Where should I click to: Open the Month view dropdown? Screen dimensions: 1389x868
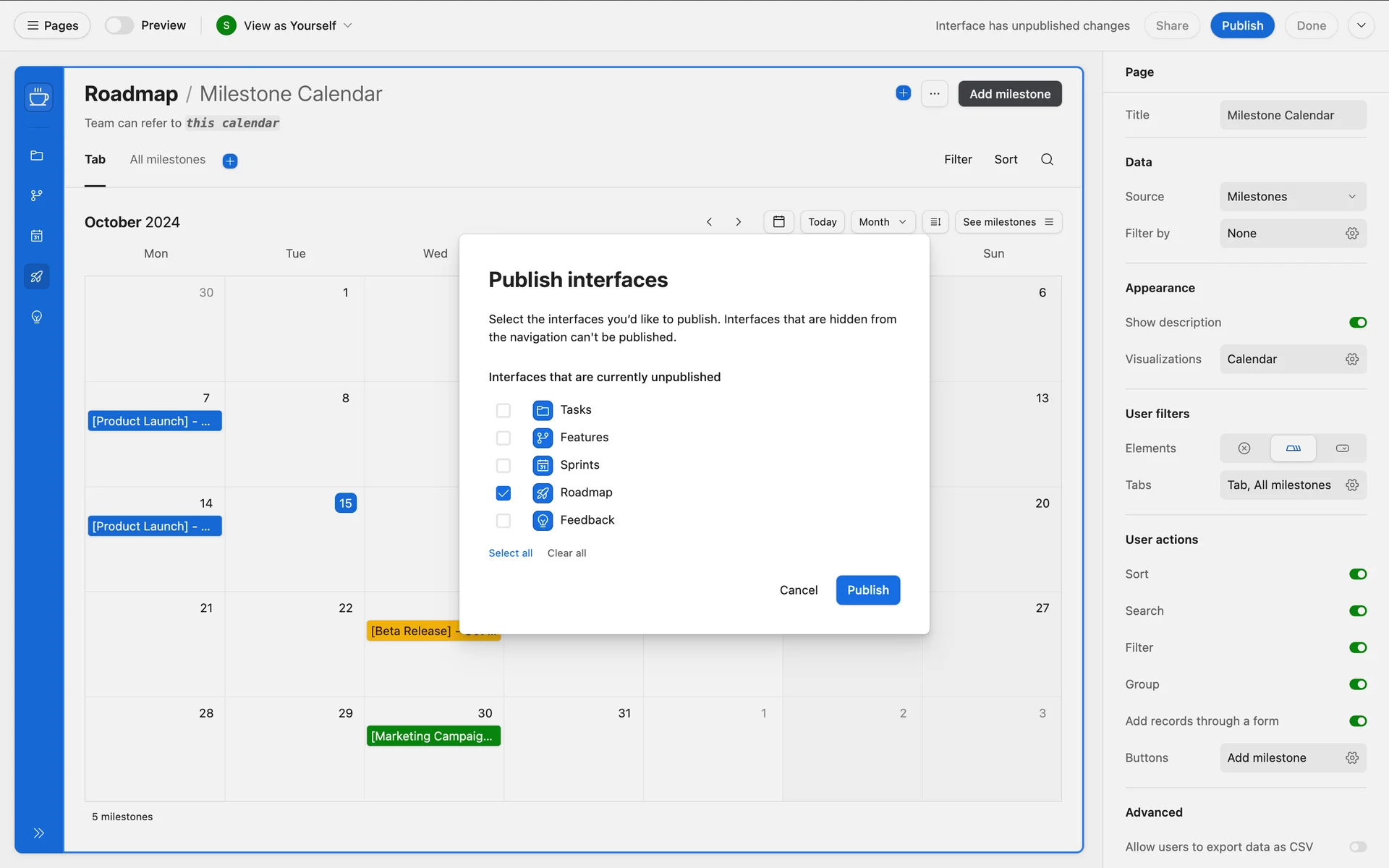882,222
